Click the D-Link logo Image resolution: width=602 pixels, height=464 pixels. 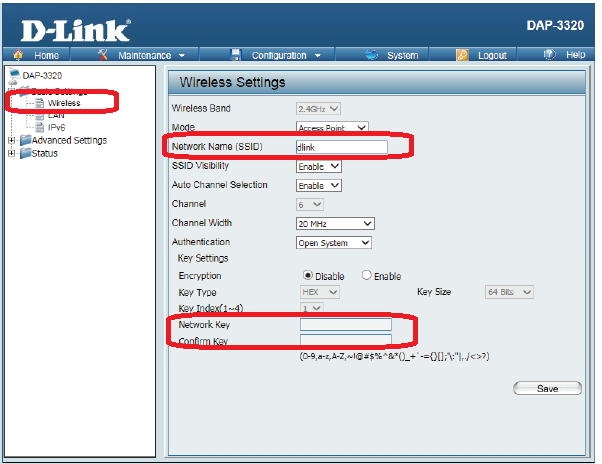76,31
